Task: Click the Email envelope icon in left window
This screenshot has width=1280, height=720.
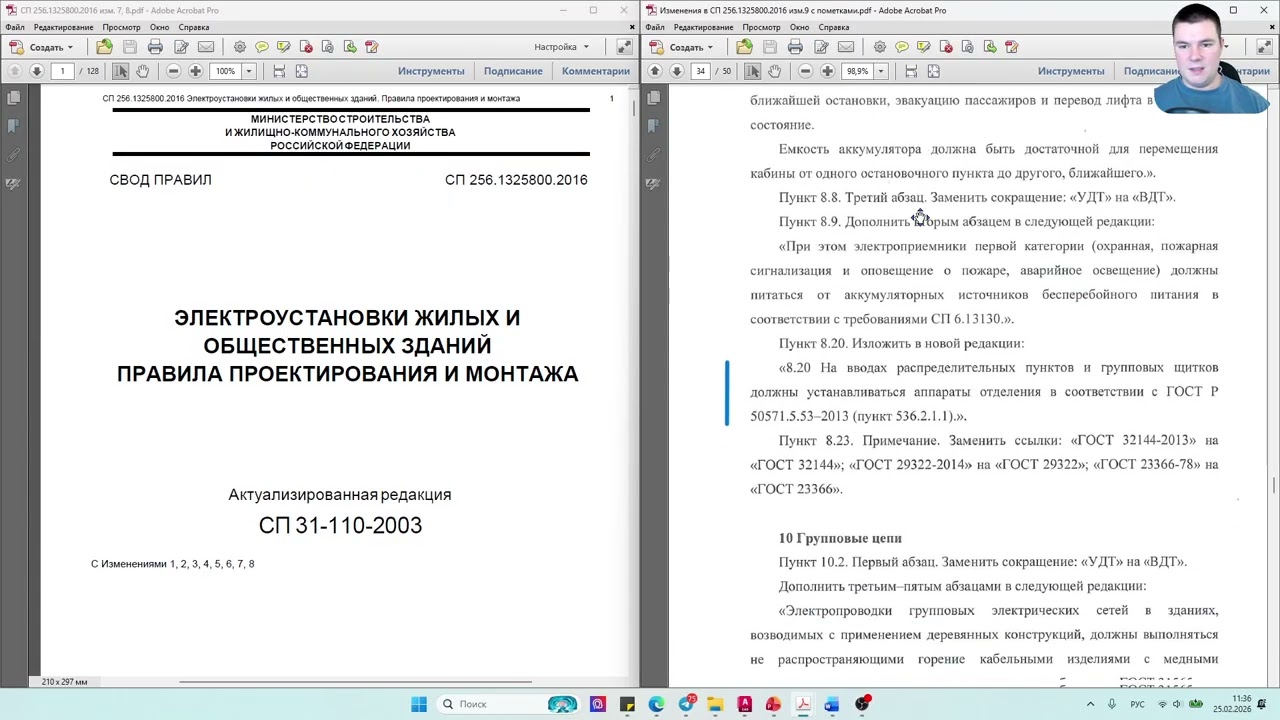Action: point(206,47)
